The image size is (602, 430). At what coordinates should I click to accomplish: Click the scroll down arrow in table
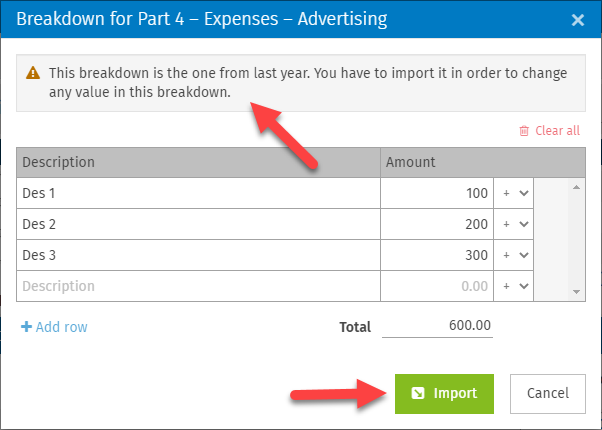click(576, 292)
